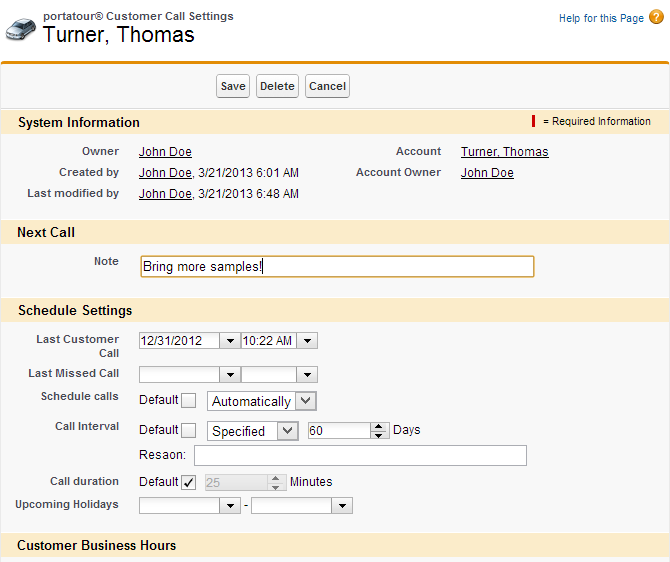Open the Owner John Doe link
This screenshot has height=562, width=670.
click(165, 152)
